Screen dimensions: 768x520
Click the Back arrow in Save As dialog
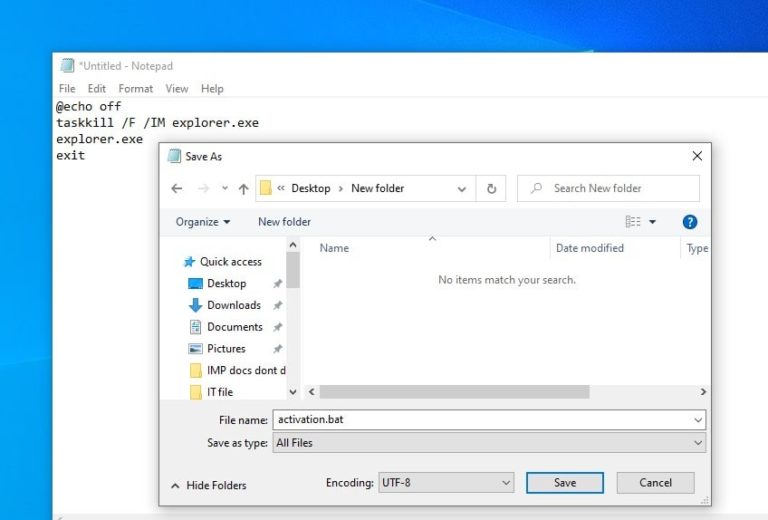click(177, 188)
